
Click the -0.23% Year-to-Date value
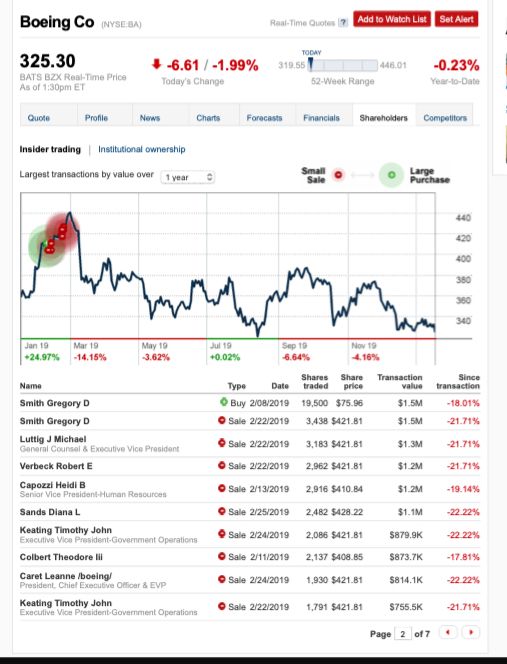pyautogui.click(x=456, y=65)
